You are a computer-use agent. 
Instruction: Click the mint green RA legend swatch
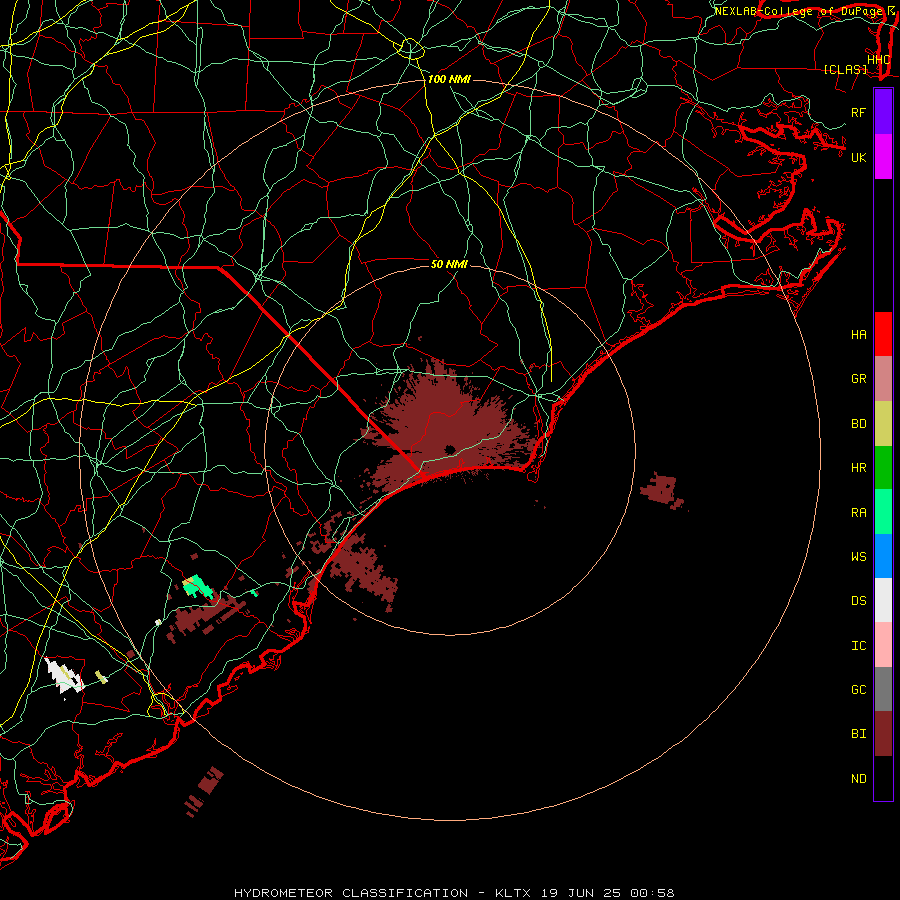click(x=883, y=512)
